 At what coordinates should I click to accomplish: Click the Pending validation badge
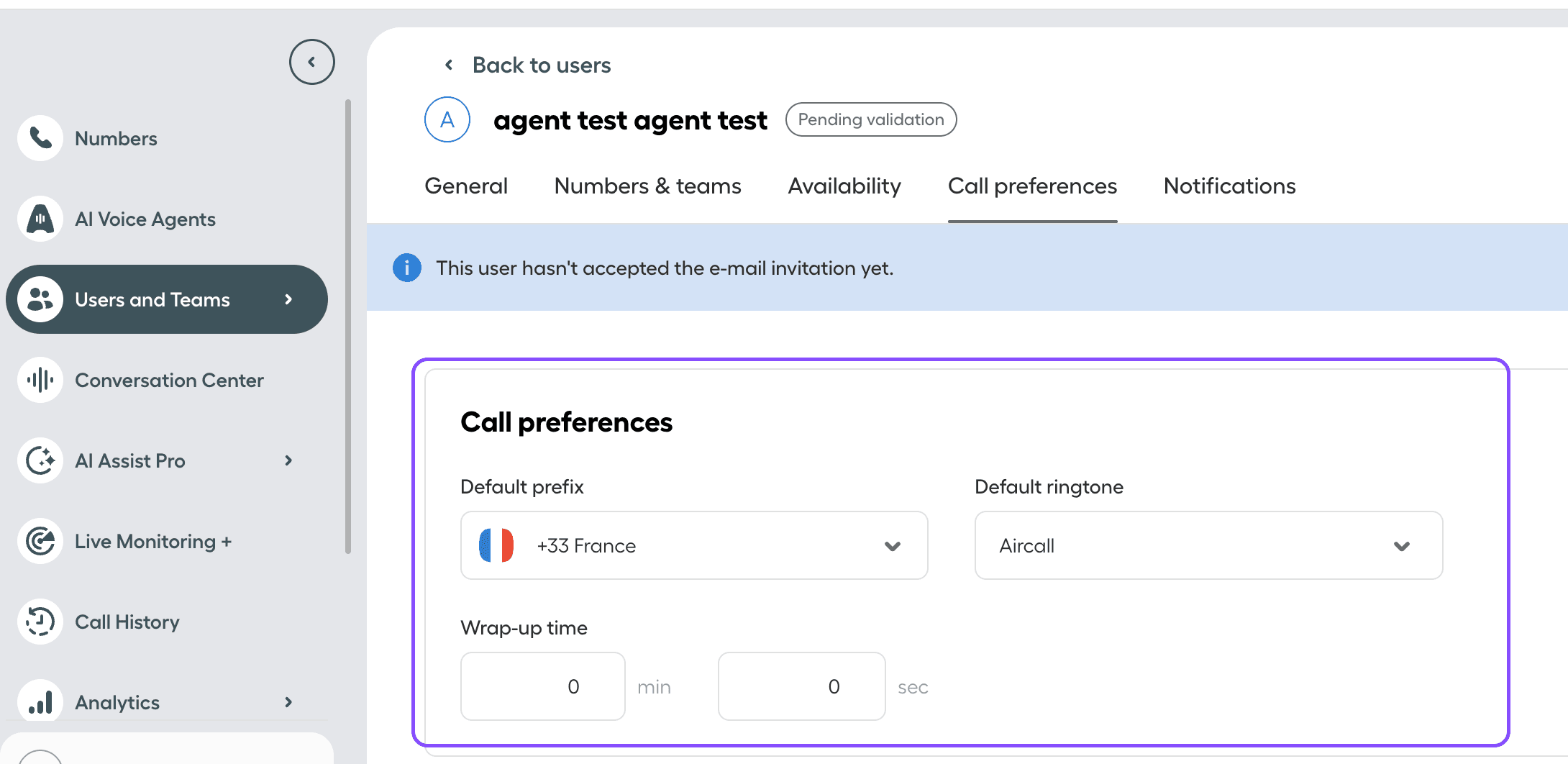pyautogui.click(x=870, y=119)
